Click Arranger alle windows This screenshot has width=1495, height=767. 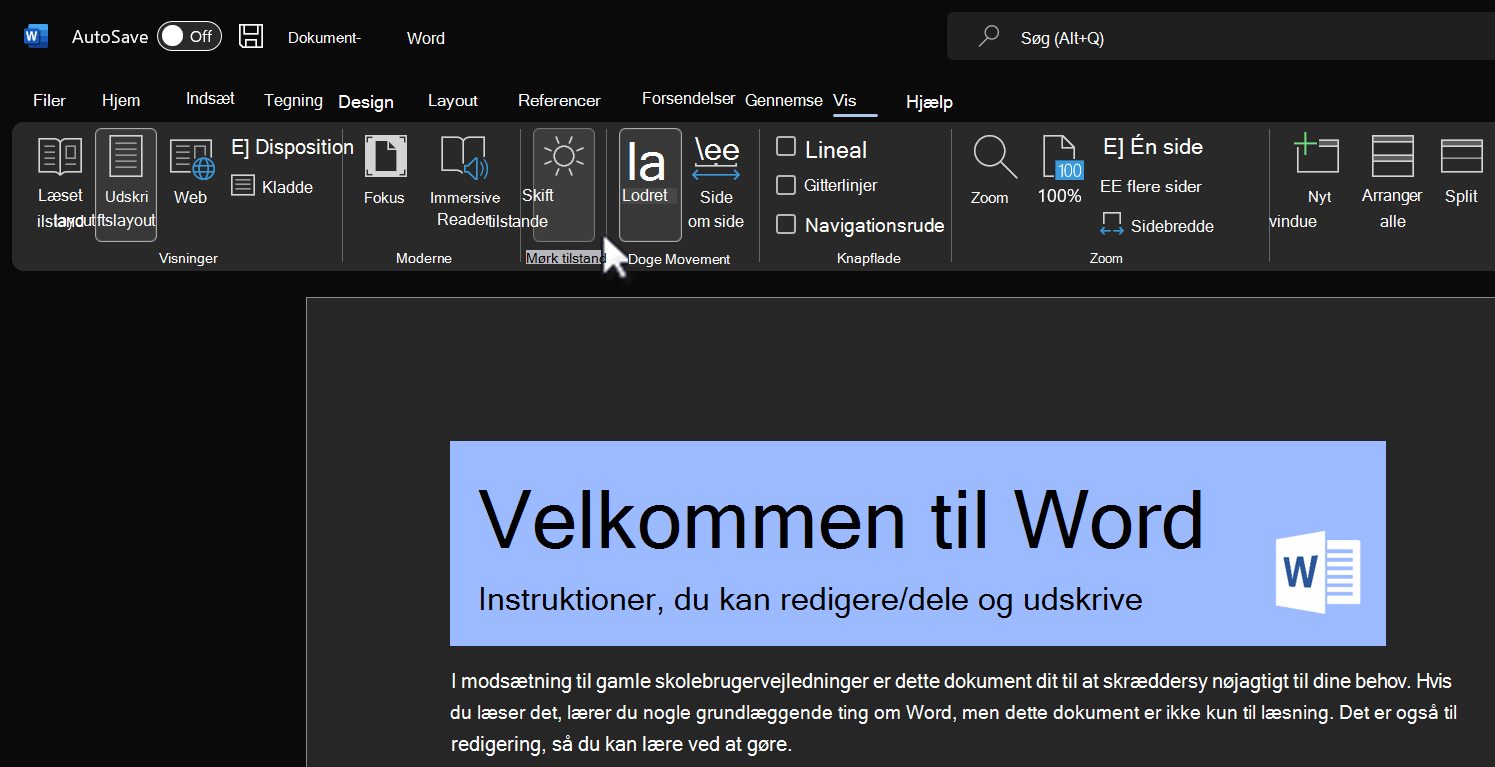1392,182
